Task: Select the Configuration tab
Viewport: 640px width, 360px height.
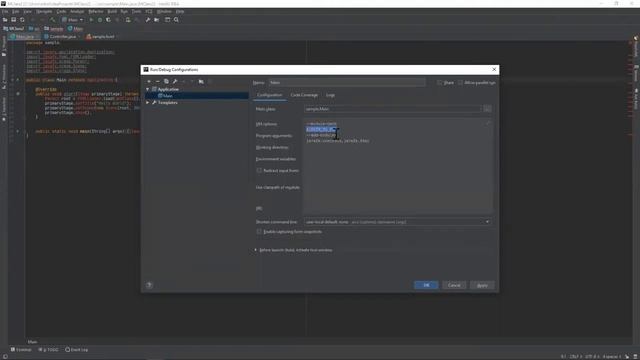Action: pyautogui.click(x=269, y=95)
